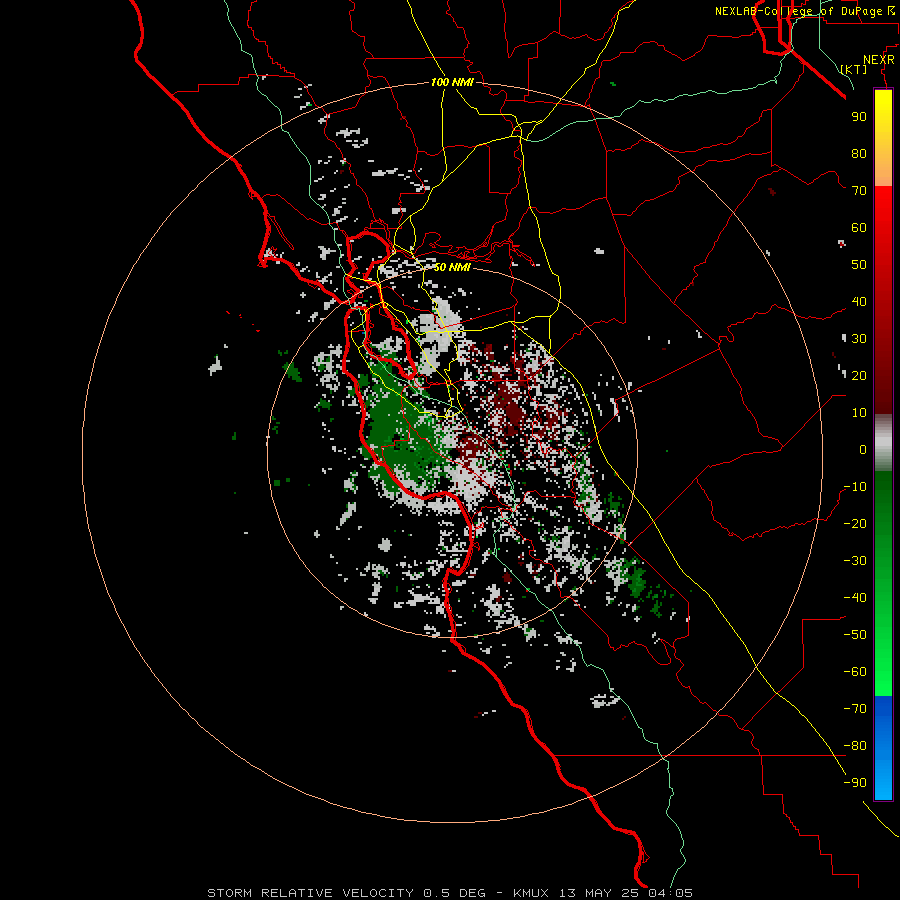Screen dimensions: 900x900
Task: Click the "04:05" timestamp
Action: (x=670, y=893)
